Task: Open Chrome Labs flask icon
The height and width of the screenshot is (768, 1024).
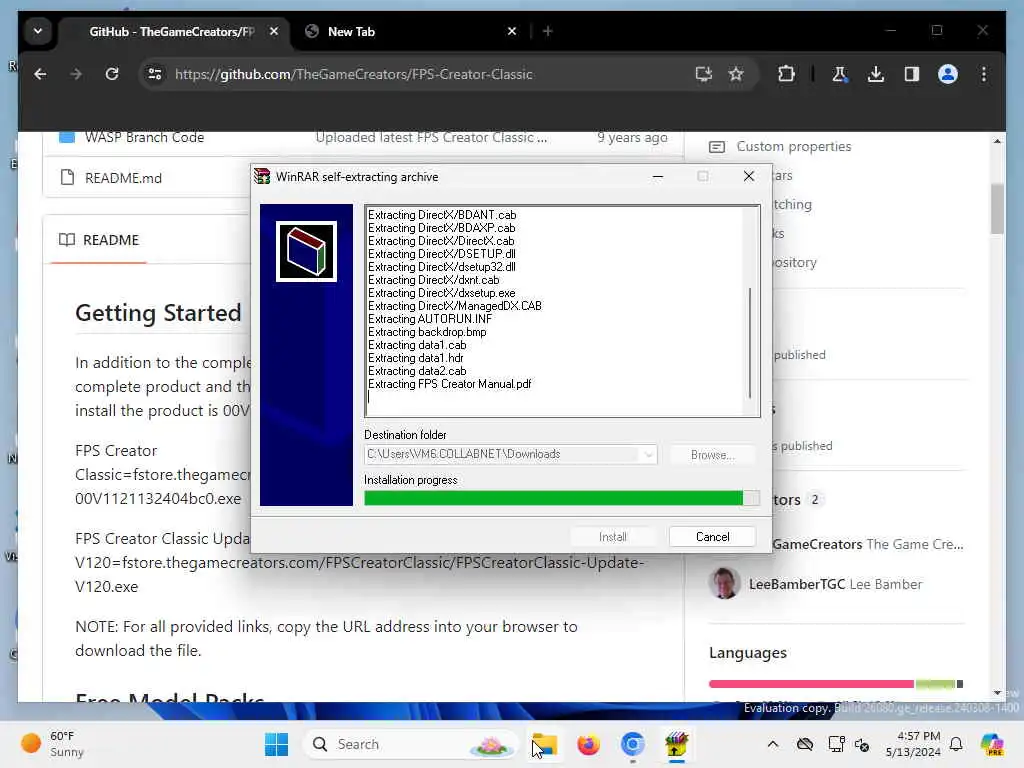Action: (840, 74)
